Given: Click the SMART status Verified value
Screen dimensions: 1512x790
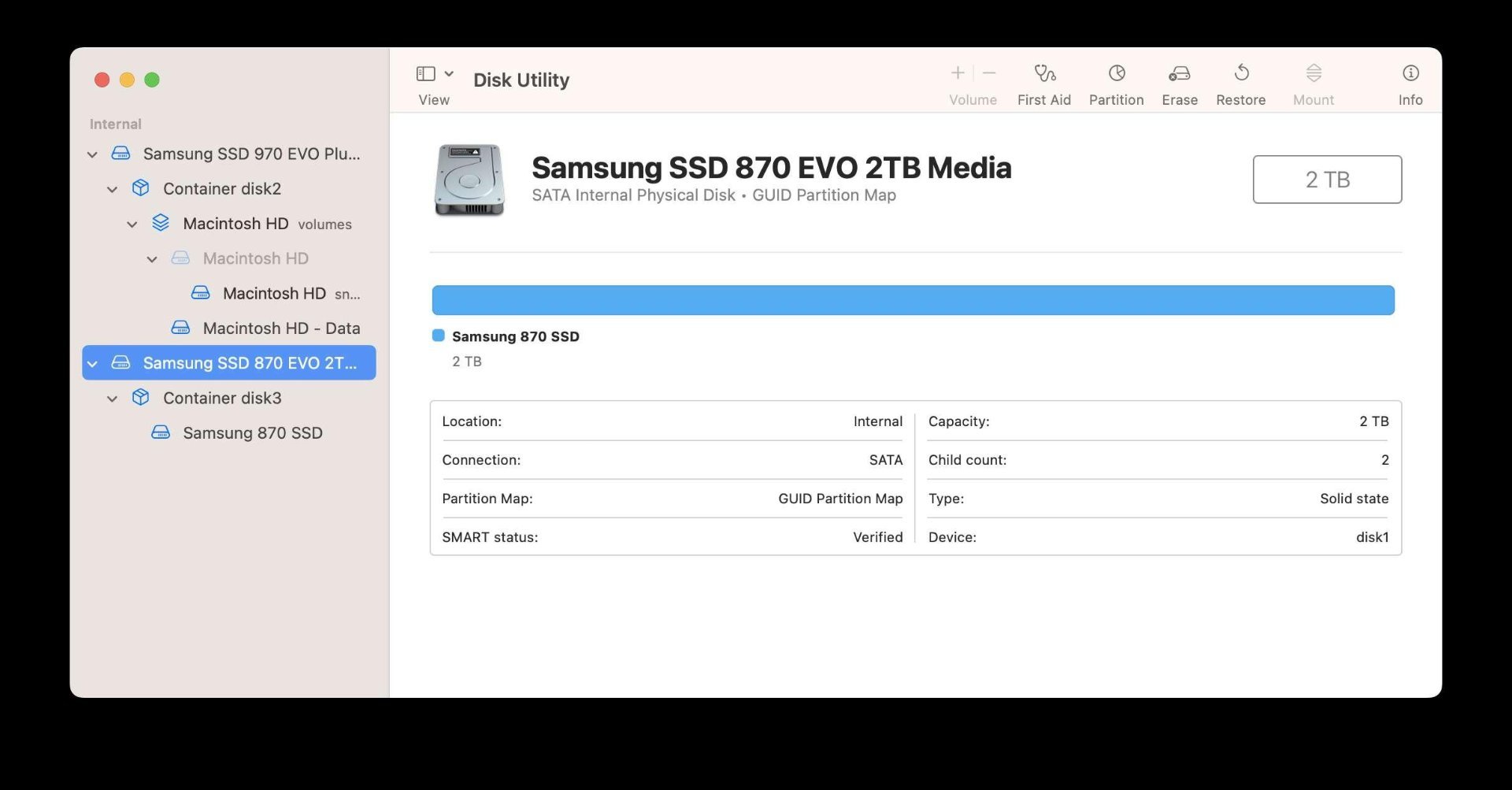Looking at the screenshot, I should [877, 537].
